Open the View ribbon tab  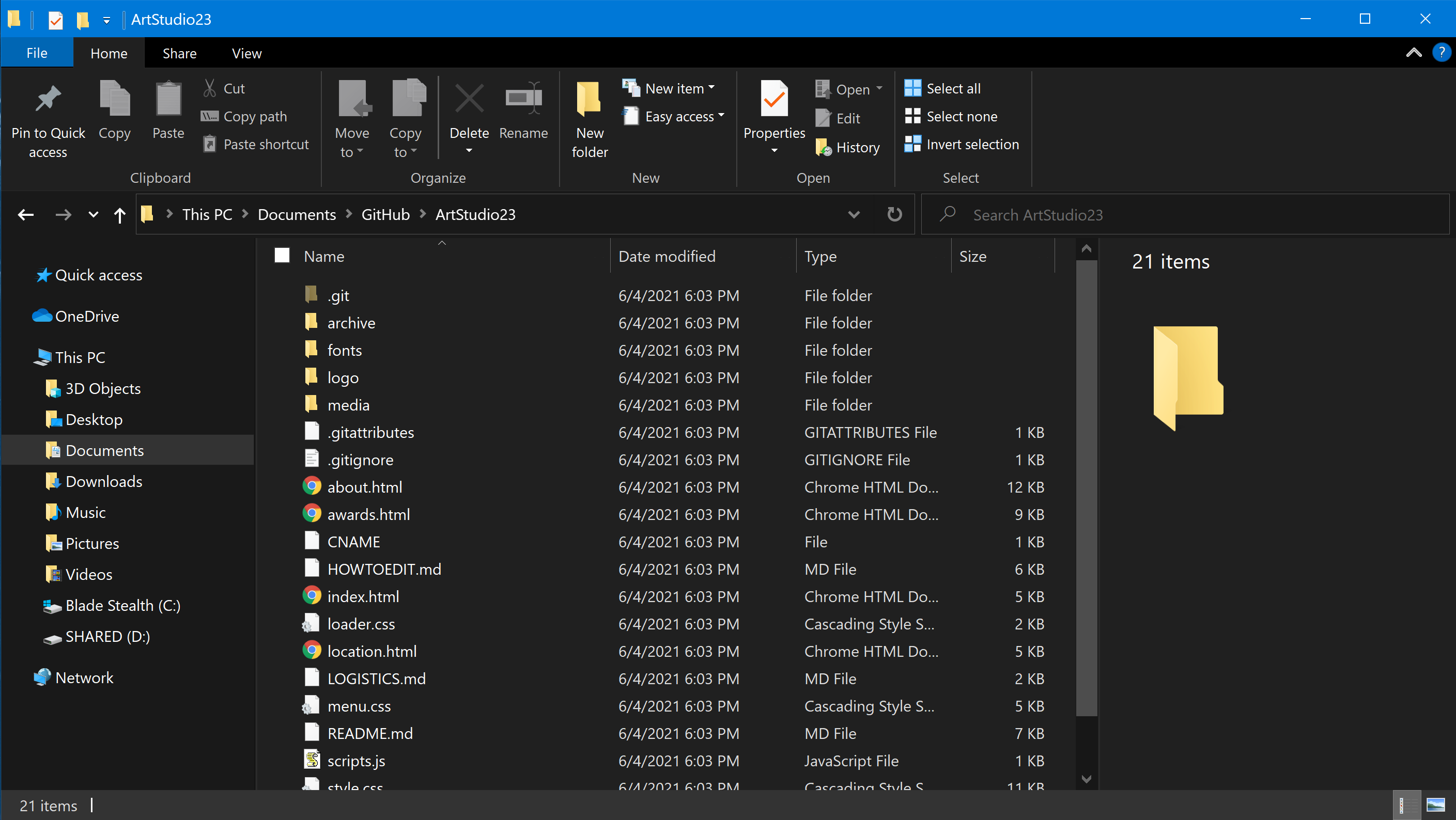246,53
